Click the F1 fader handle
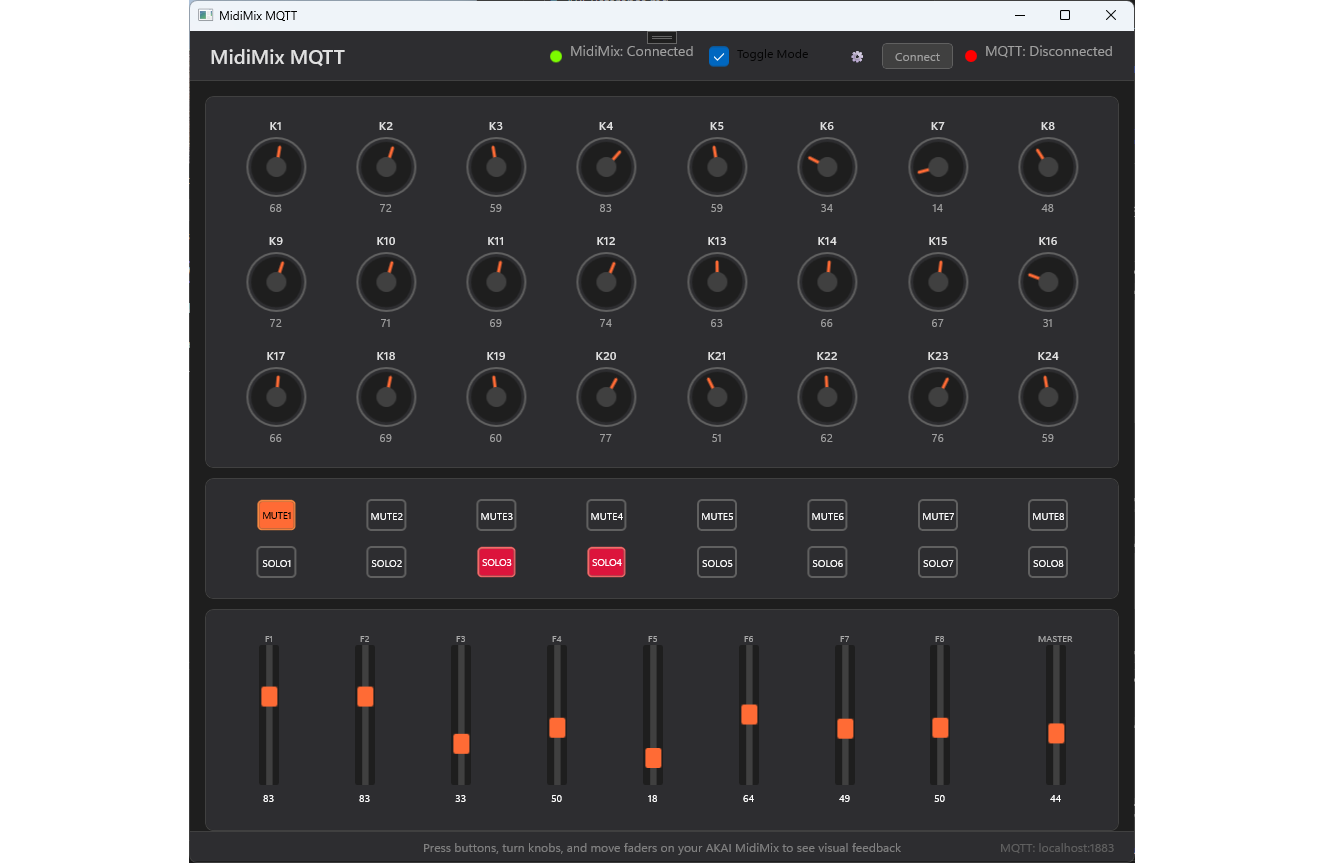The image size is (1324, 863). click(269, 697)
